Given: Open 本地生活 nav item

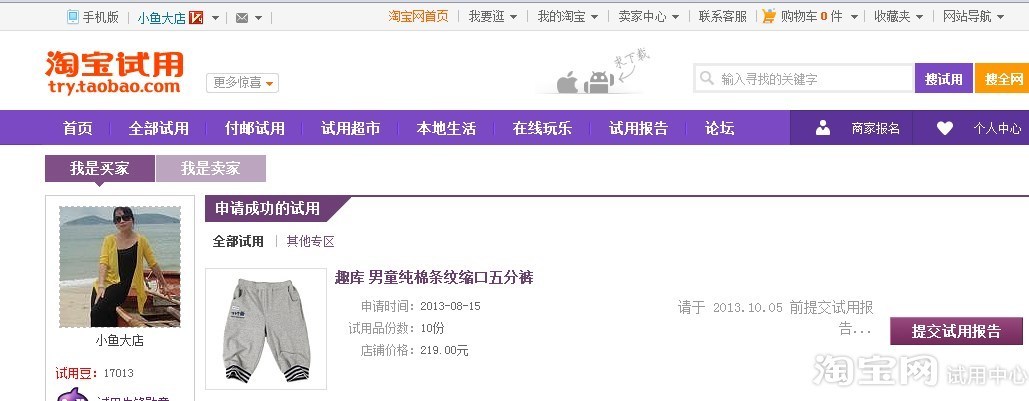Looking at the screenshot, I should click(x=446, y=128).
